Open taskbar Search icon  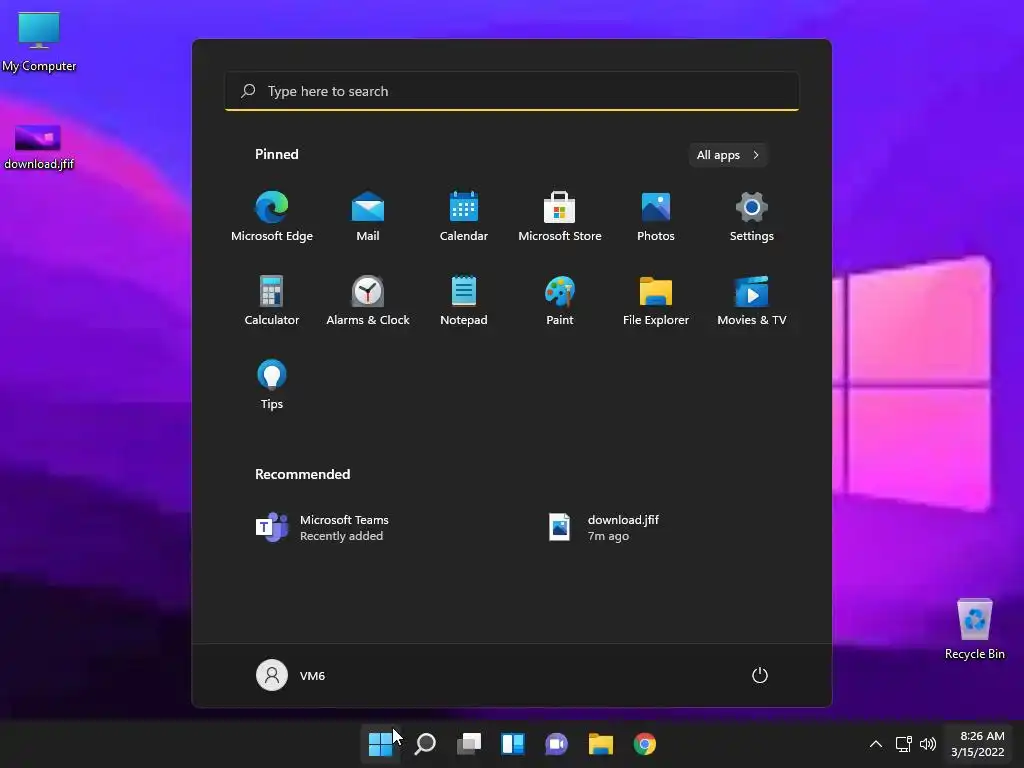425,744
